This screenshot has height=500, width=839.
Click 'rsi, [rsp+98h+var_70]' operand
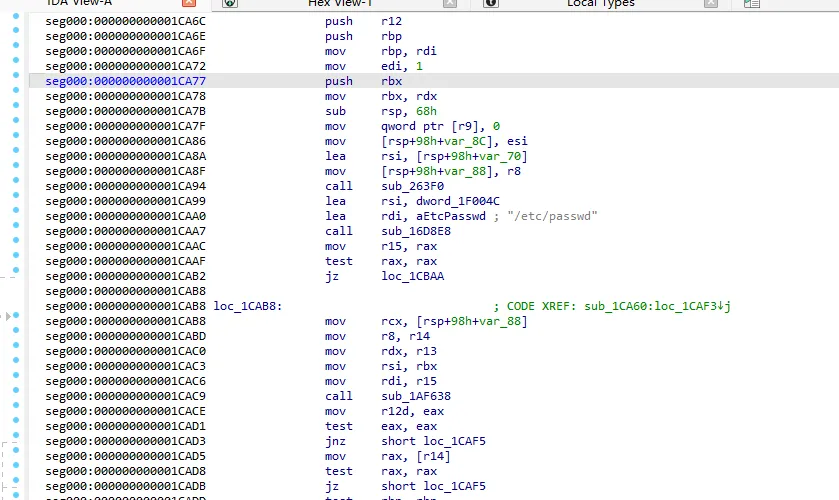[454, 156]
